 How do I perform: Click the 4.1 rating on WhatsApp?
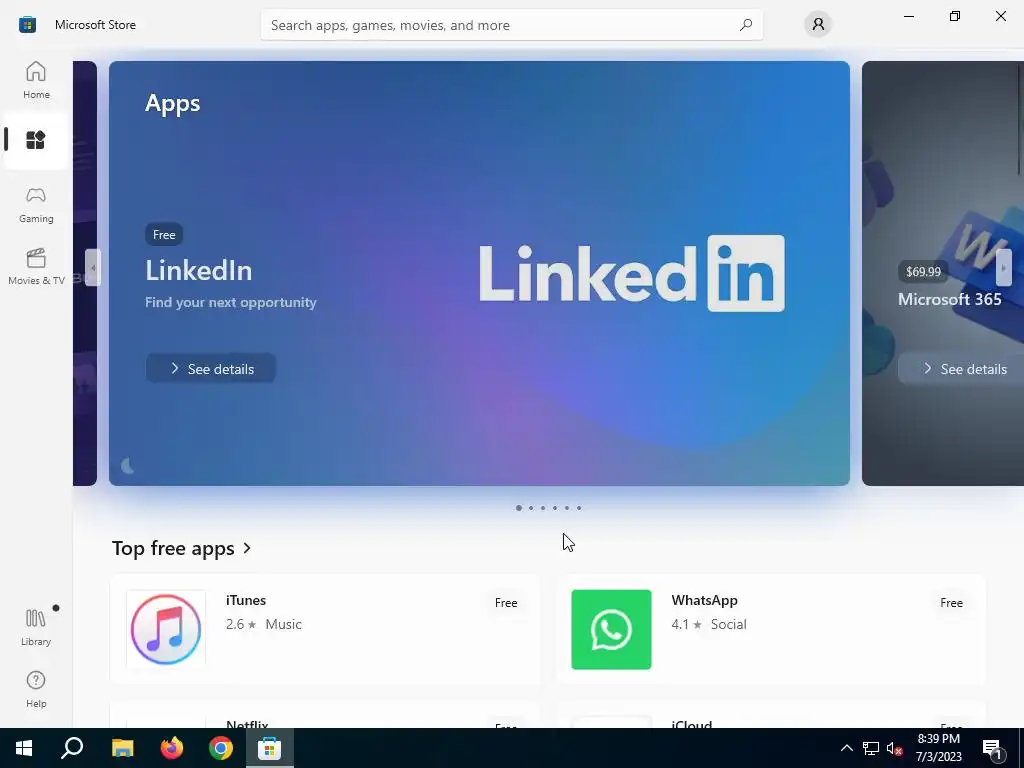tap(686, 624)
